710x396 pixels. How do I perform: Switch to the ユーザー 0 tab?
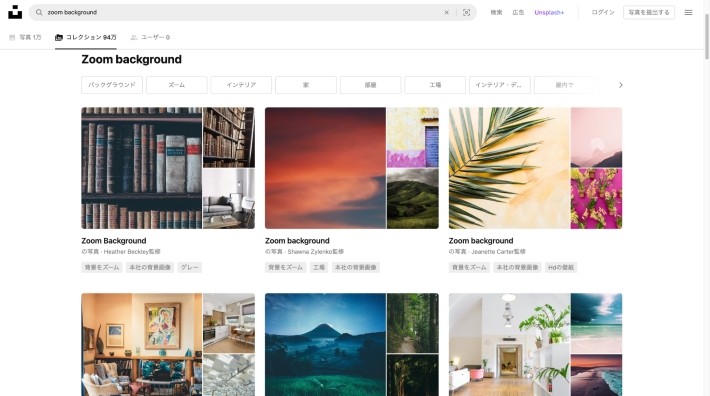point(150,38)
